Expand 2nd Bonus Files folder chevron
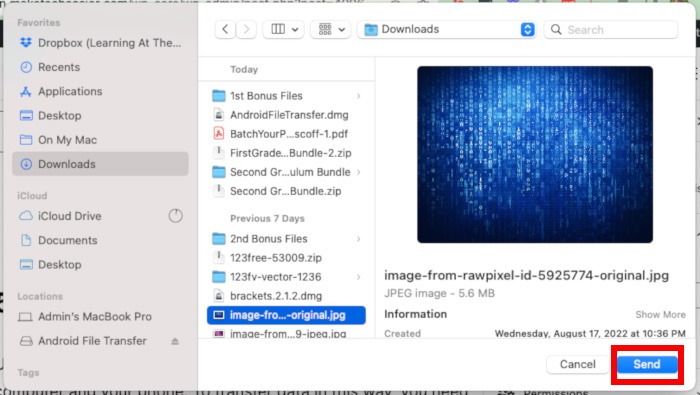 point(358,239)
